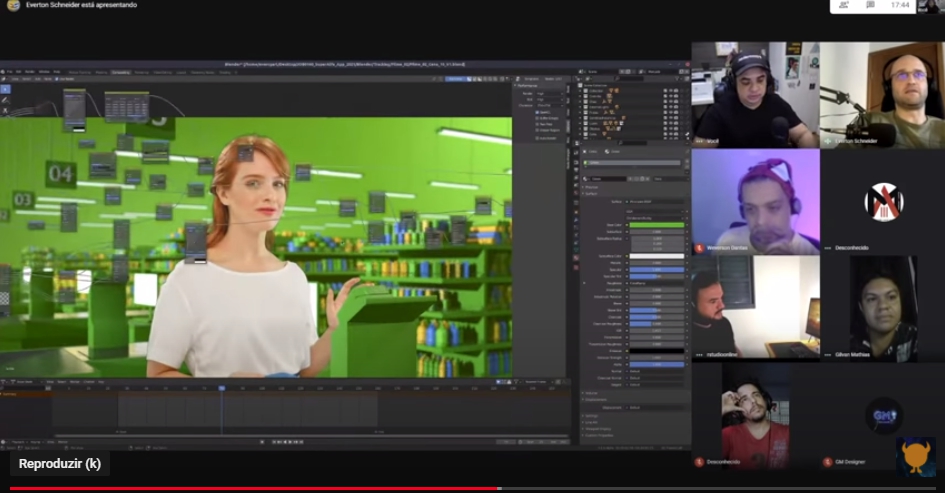Click the material name field in properties

pos(609,179)
